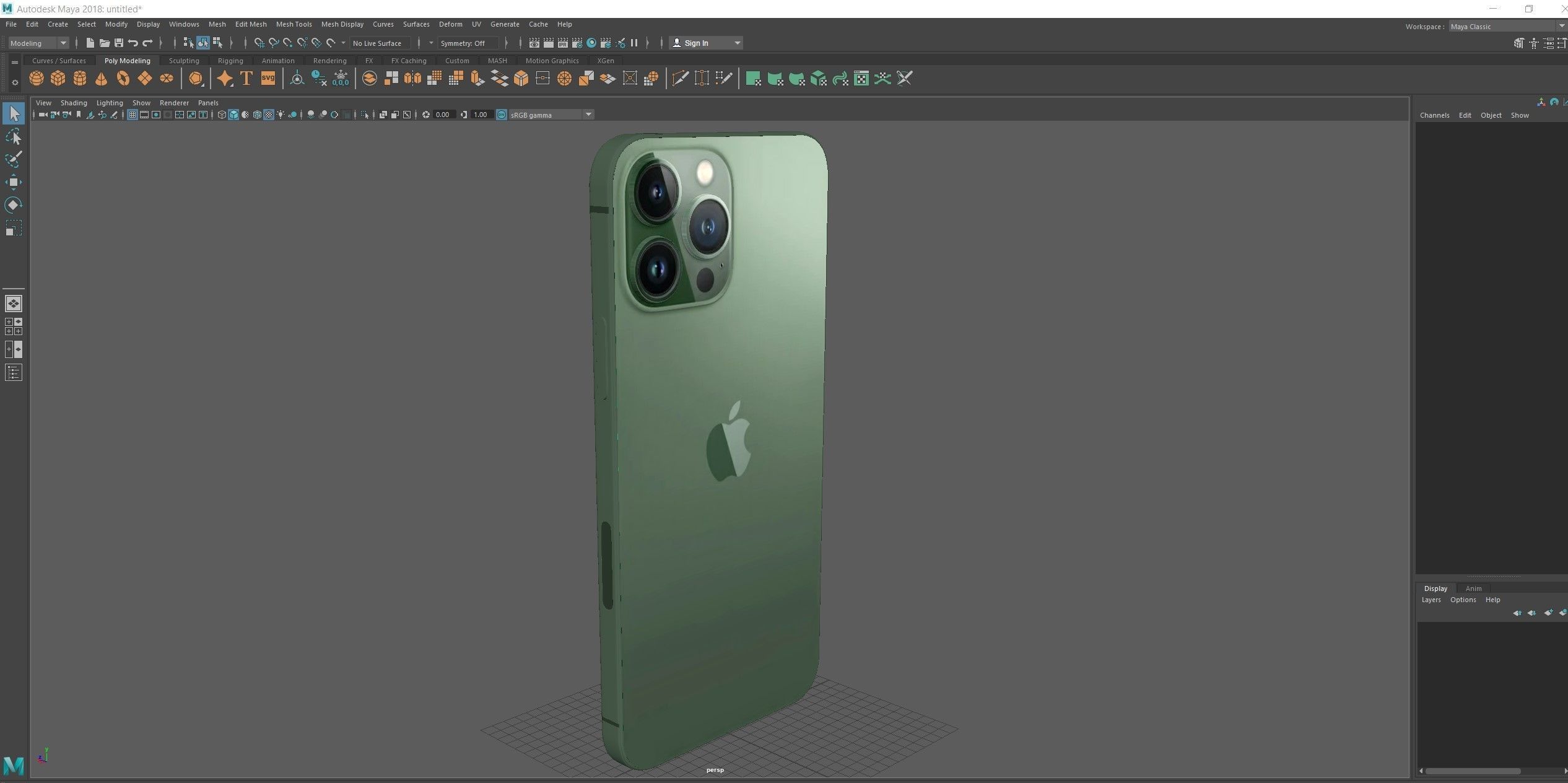Toggle smooth shade all in viewport
The image size is (1568, 783).
coord(233,115)
